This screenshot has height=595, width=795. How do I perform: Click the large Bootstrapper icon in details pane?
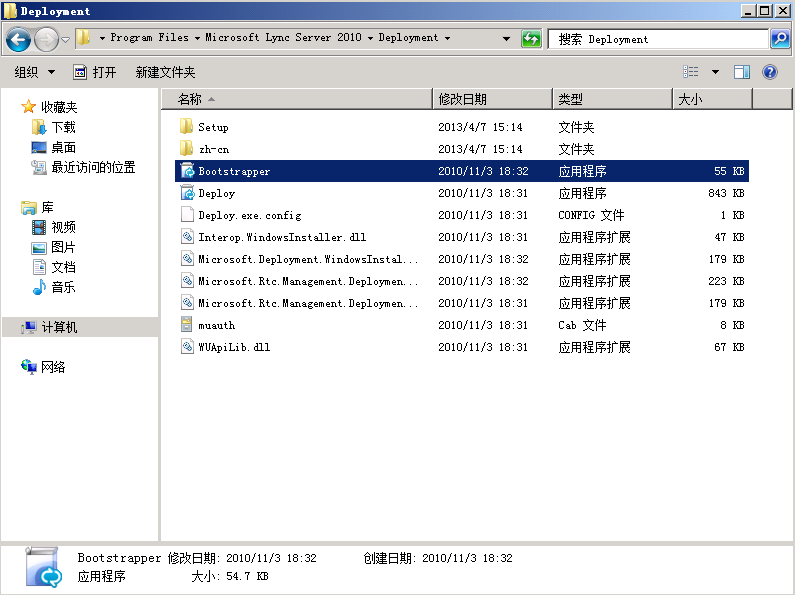44,567
